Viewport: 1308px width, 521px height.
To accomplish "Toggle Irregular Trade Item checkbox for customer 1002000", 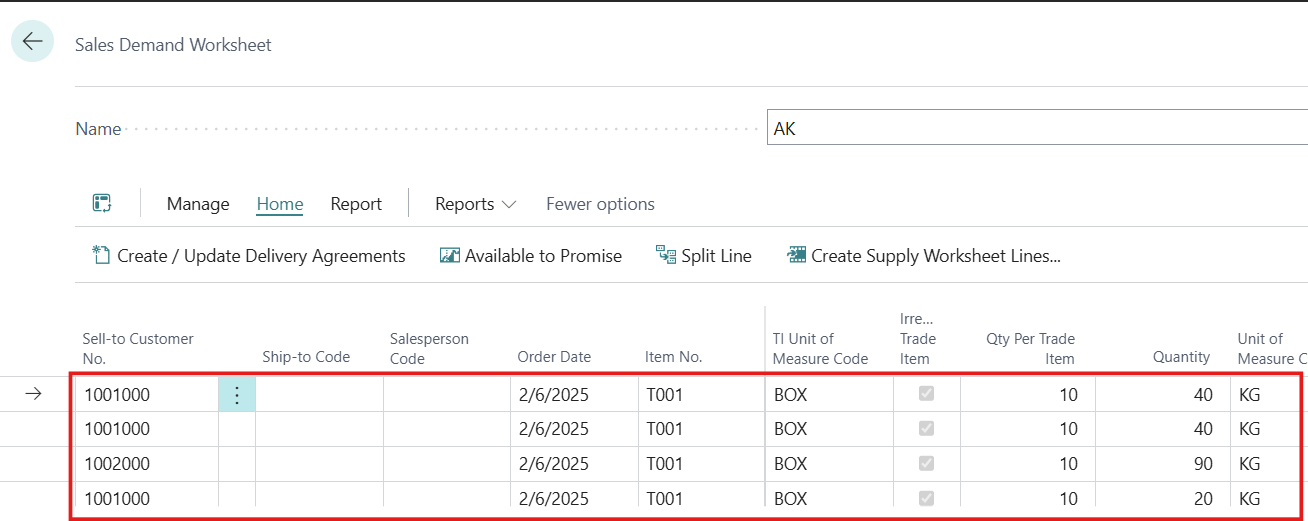I will [x=926, y=464].
